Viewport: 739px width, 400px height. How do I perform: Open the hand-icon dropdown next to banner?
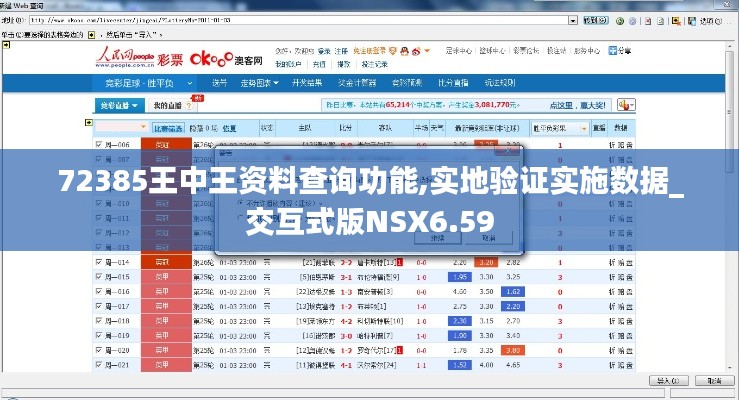(x=626, y=105)
